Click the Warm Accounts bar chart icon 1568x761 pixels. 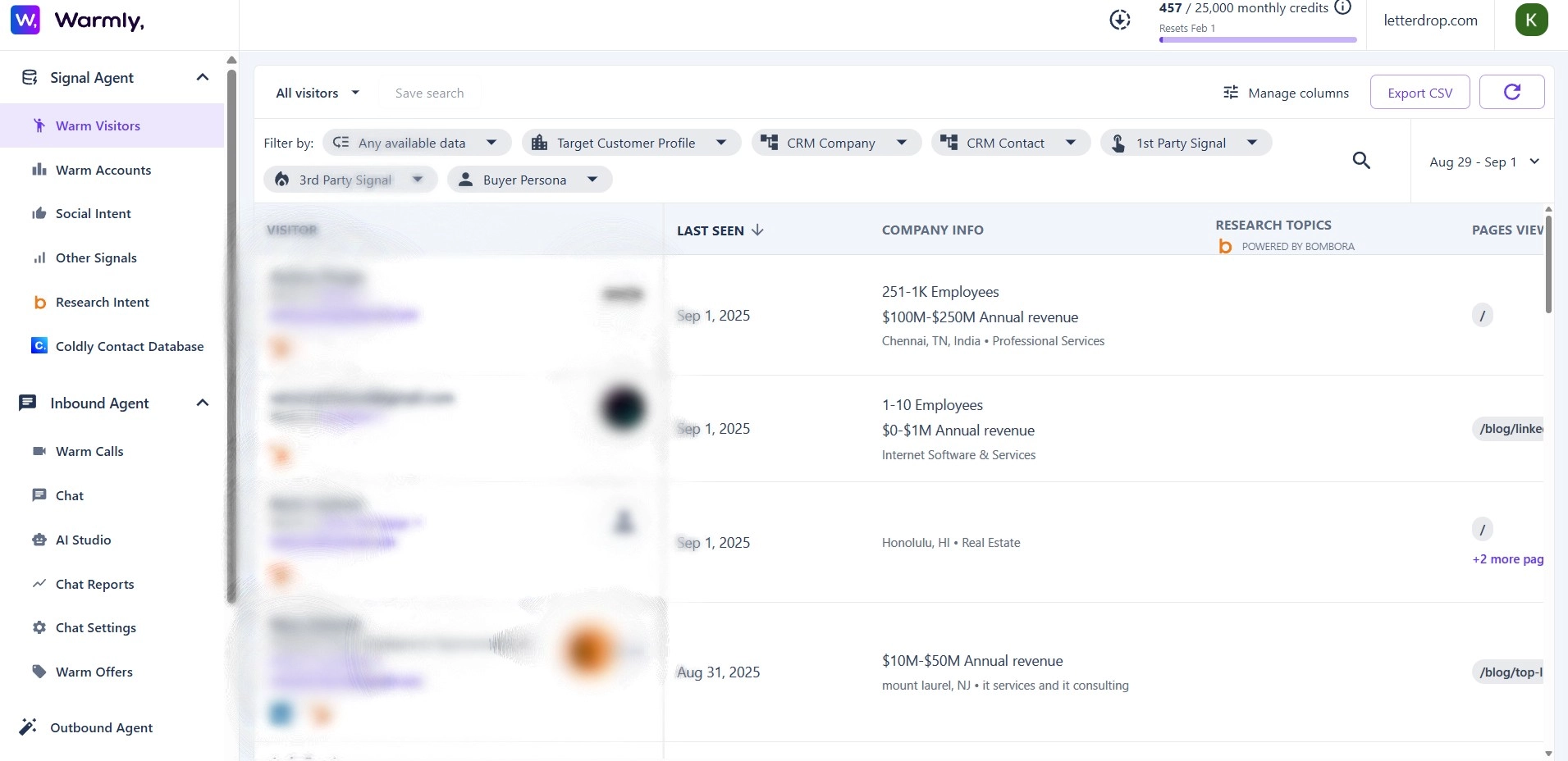point(39,170)
